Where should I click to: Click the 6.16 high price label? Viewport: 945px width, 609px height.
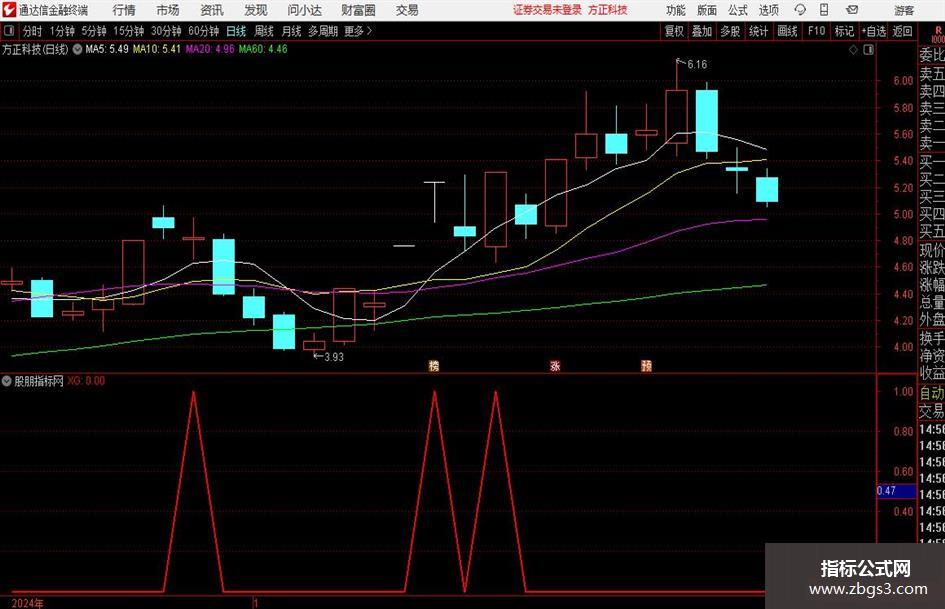[697, 64]
